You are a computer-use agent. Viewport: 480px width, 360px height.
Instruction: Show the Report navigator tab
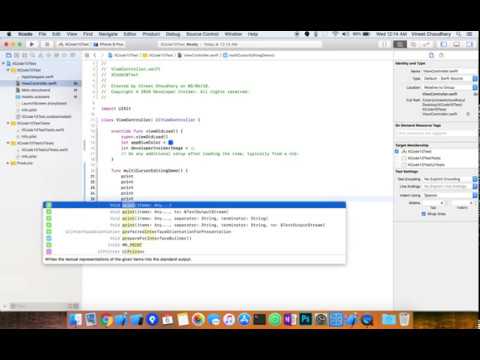(x=73, y=55)
